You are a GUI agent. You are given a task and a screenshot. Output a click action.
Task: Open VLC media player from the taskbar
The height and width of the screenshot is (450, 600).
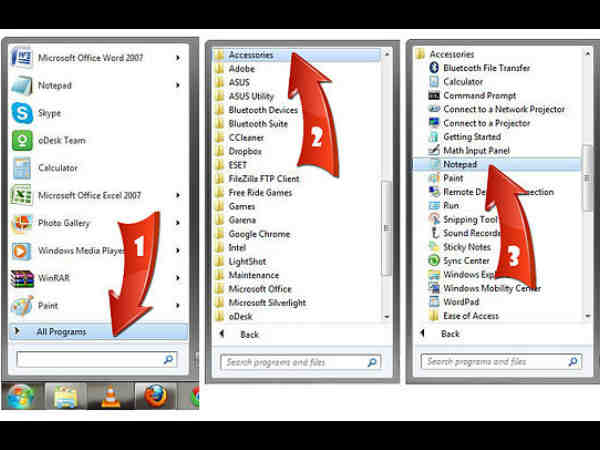tap(110, 396)
